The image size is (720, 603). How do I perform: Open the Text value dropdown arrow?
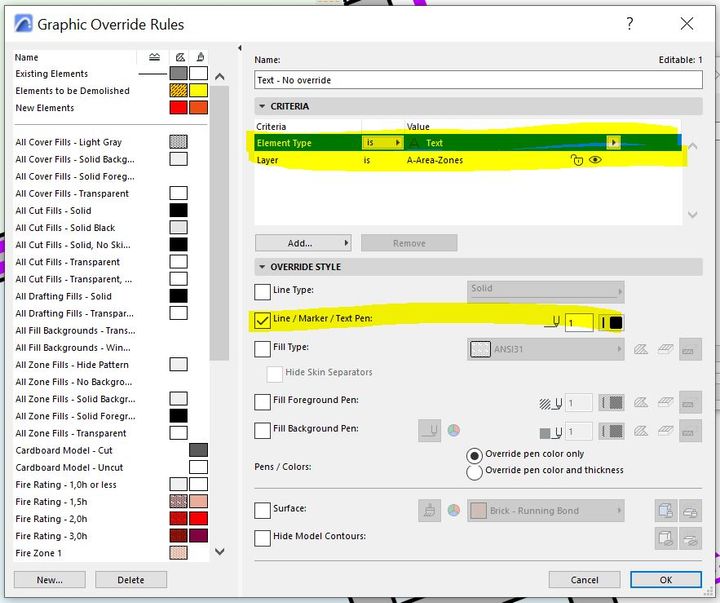(613, 142)
